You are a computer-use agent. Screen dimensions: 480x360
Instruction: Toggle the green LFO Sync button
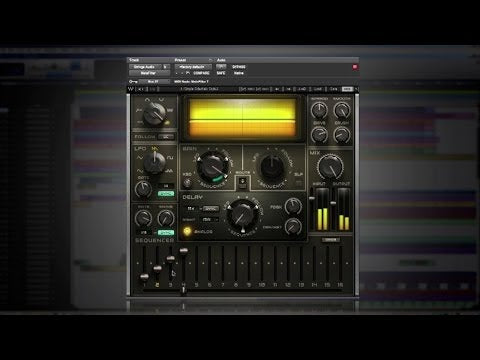pos(166,194)
